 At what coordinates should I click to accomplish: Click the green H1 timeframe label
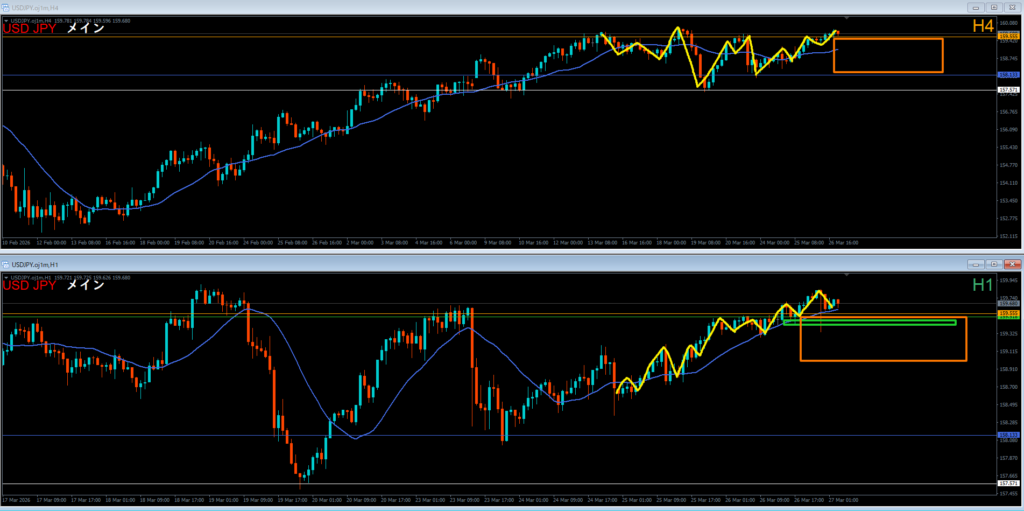point(983,285)
